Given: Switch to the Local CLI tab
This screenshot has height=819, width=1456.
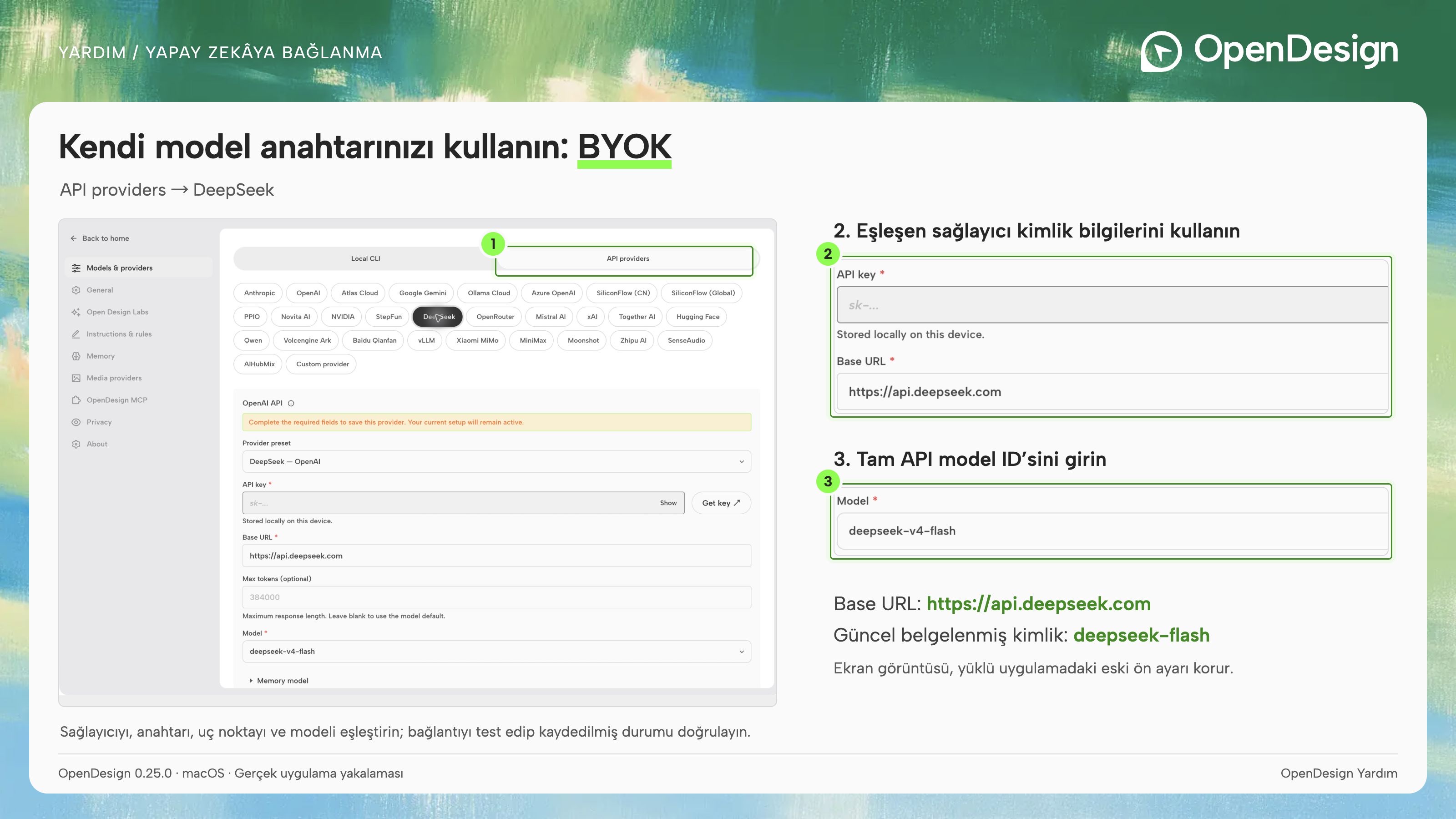Looking at the screenshot, I should point(366,259).
